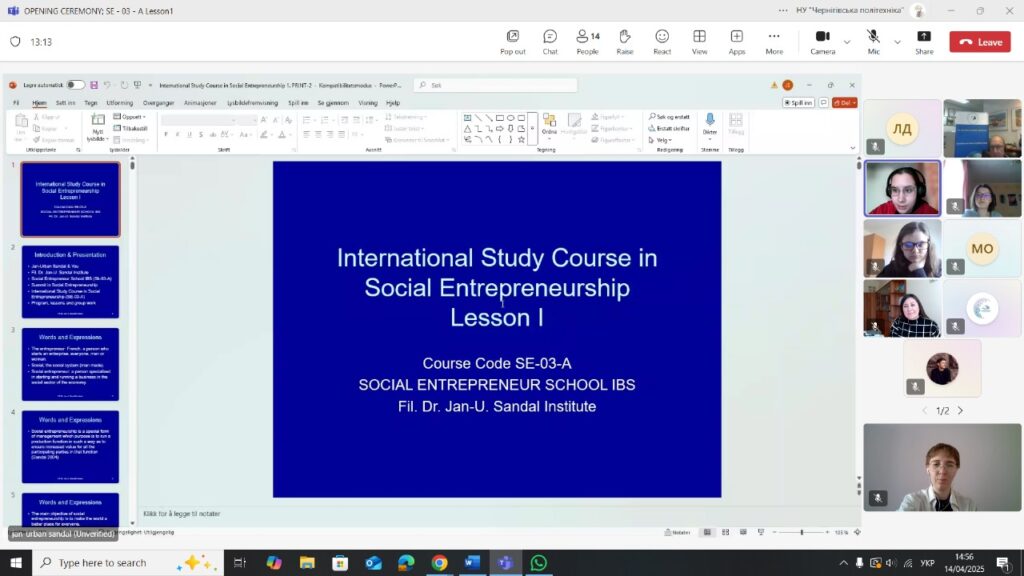Open the Sett inn ribbon tab

click(x=65, y=103)
